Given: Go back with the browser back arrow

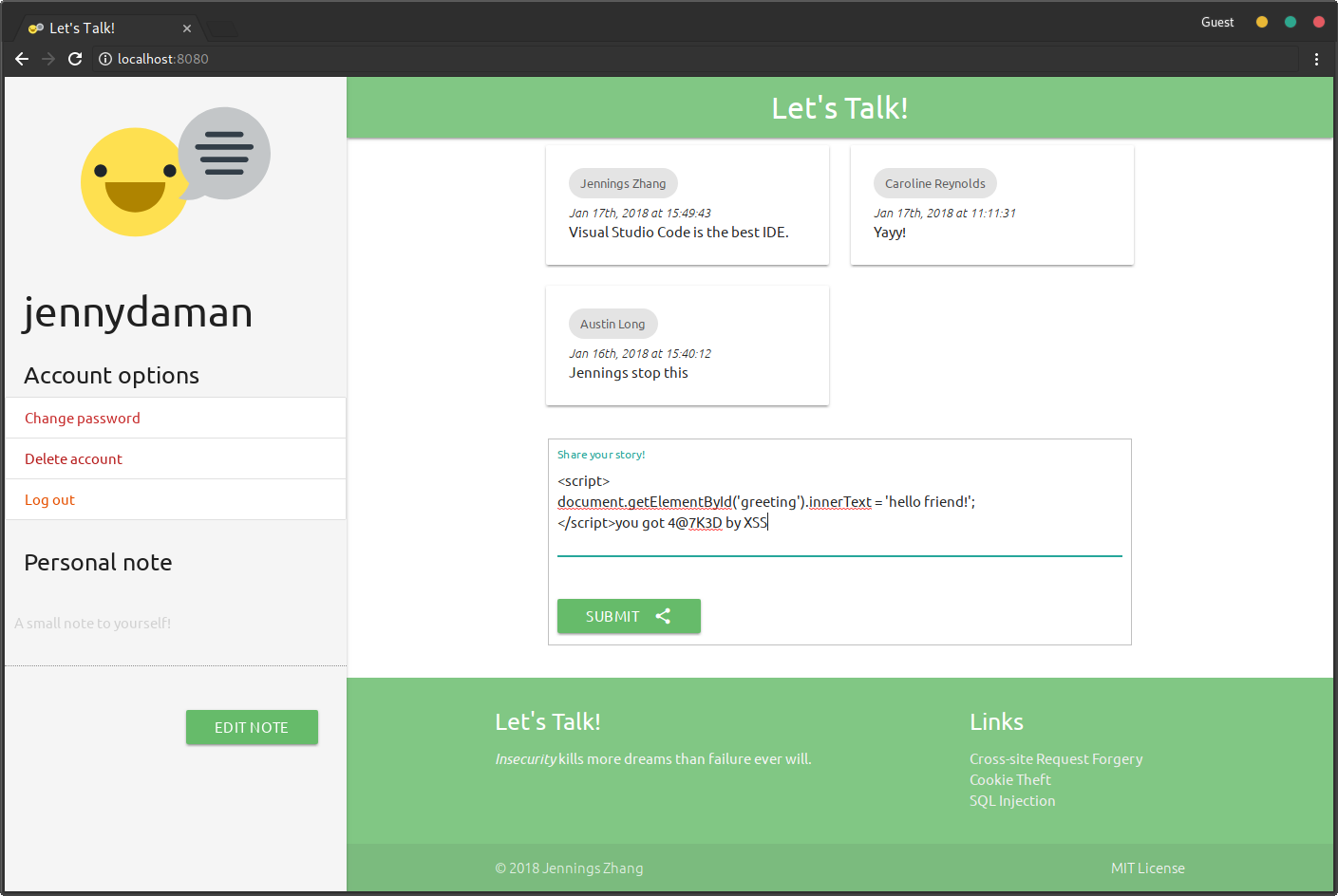Looking at the screenshot, I should (x=22, y=59).
